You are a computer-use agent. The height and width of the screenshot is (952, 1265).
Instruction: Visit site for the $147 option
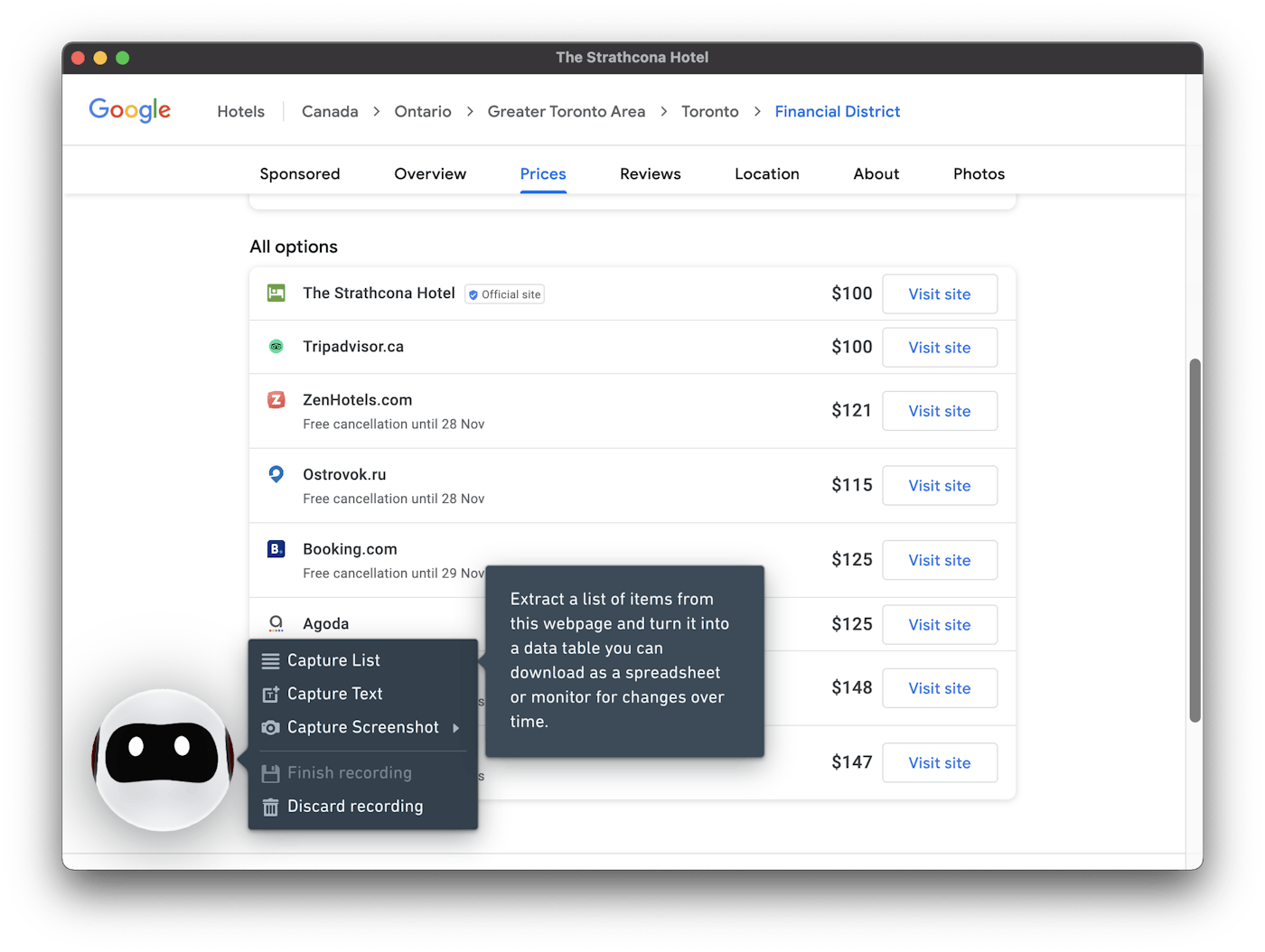tap(940, 763)
